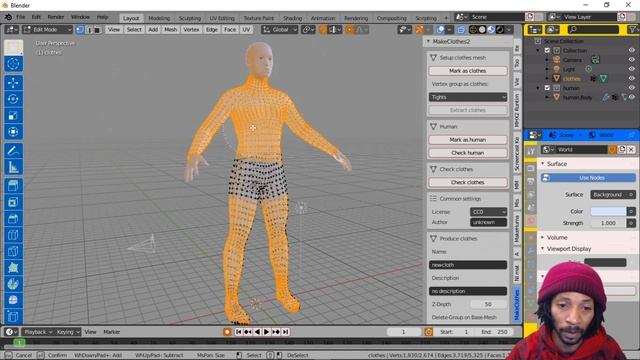The image size is (640, 360).
Task: Uncheck the Collection checkbox in outliner
Action: pyautogui.click(x=547, y=51)
